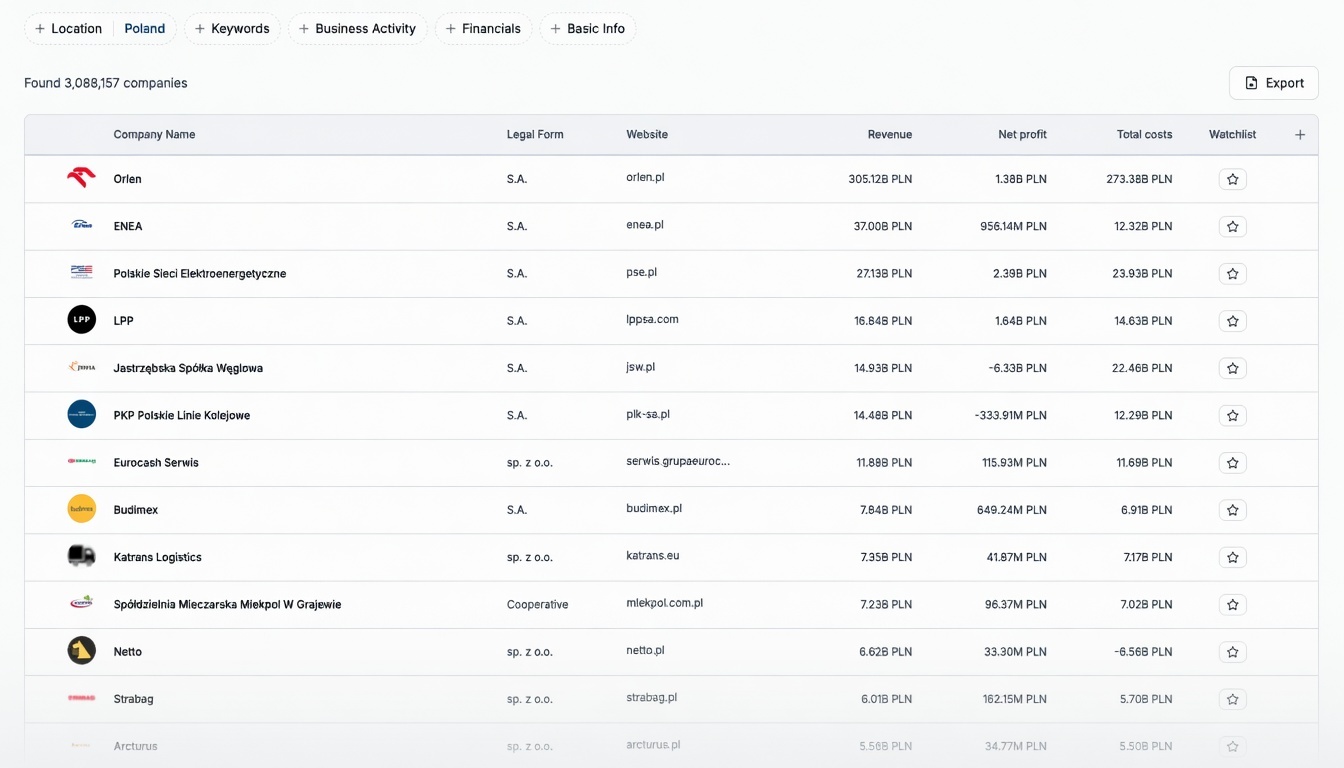Open the Katrans Logistics company name

click(157, 557)
